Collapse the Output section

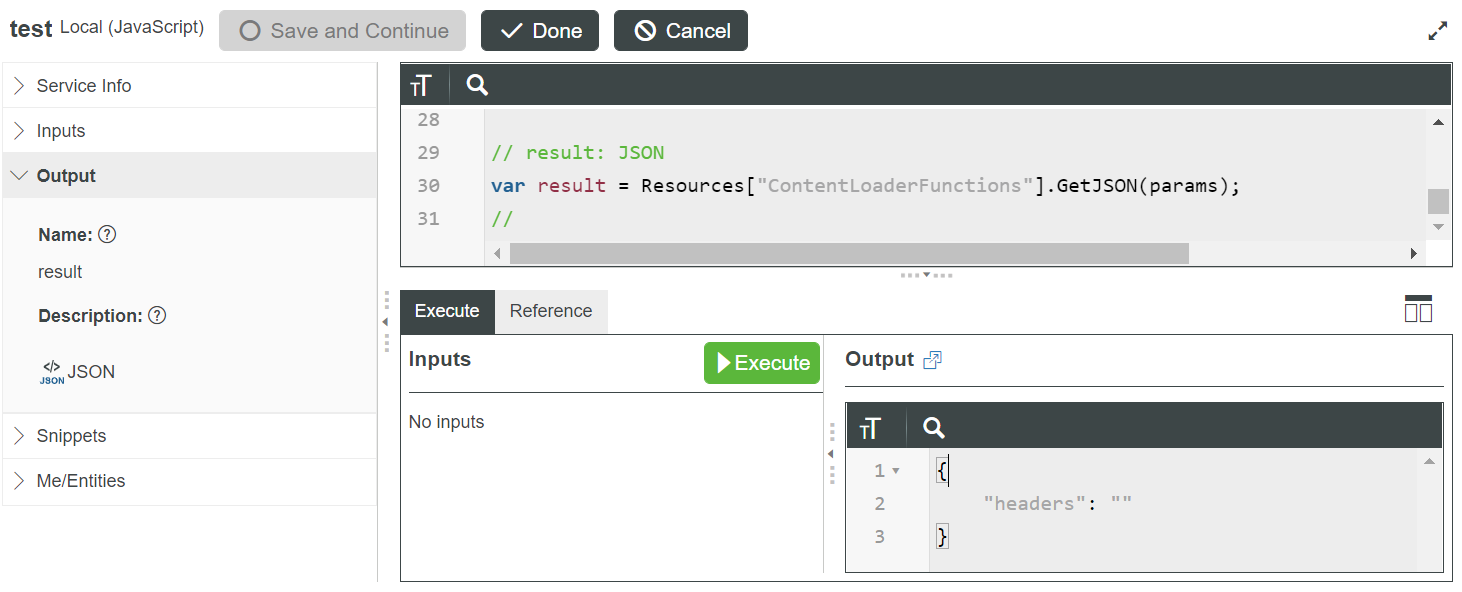[x=66, y=176]
